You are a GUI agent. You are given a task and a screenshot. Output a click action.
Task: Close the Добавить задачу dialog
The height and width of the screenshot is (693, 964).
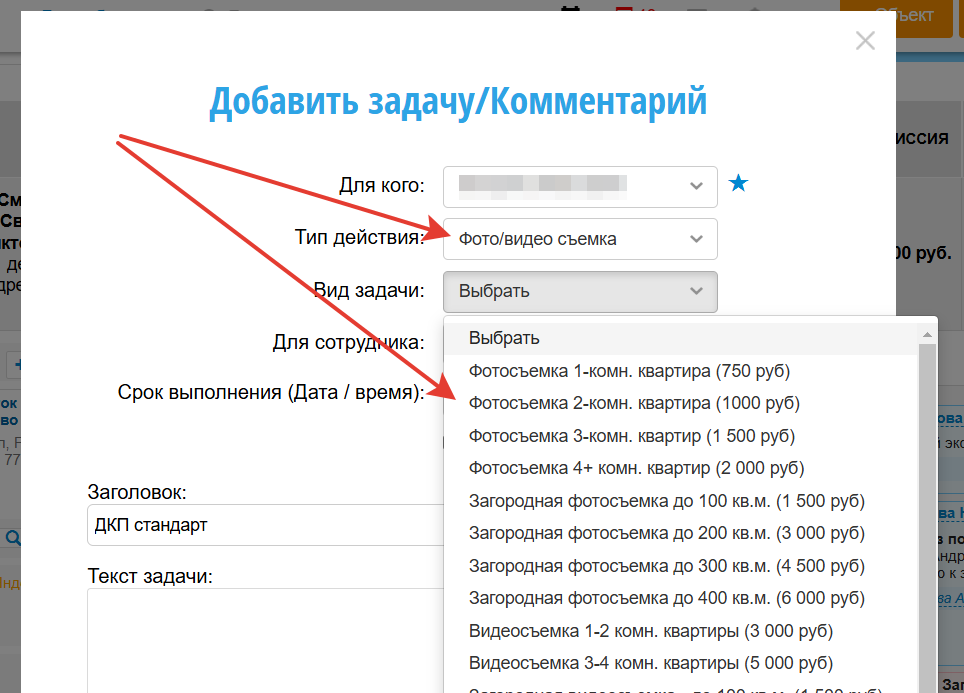[865, 41]
